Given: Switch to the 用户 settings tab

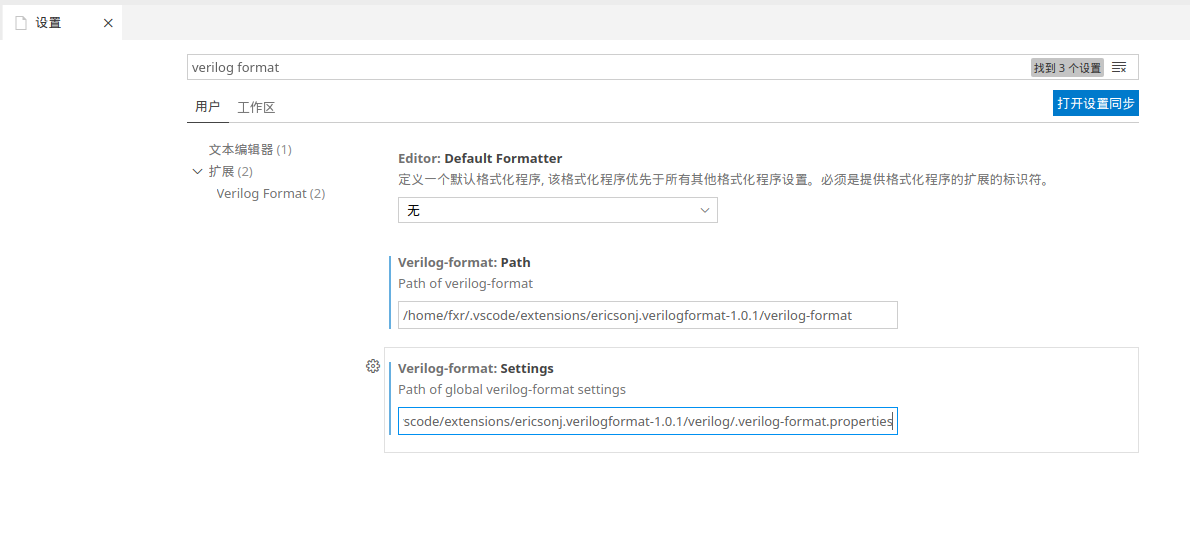Looking at the screenshot, I should [x=207, y=107].
